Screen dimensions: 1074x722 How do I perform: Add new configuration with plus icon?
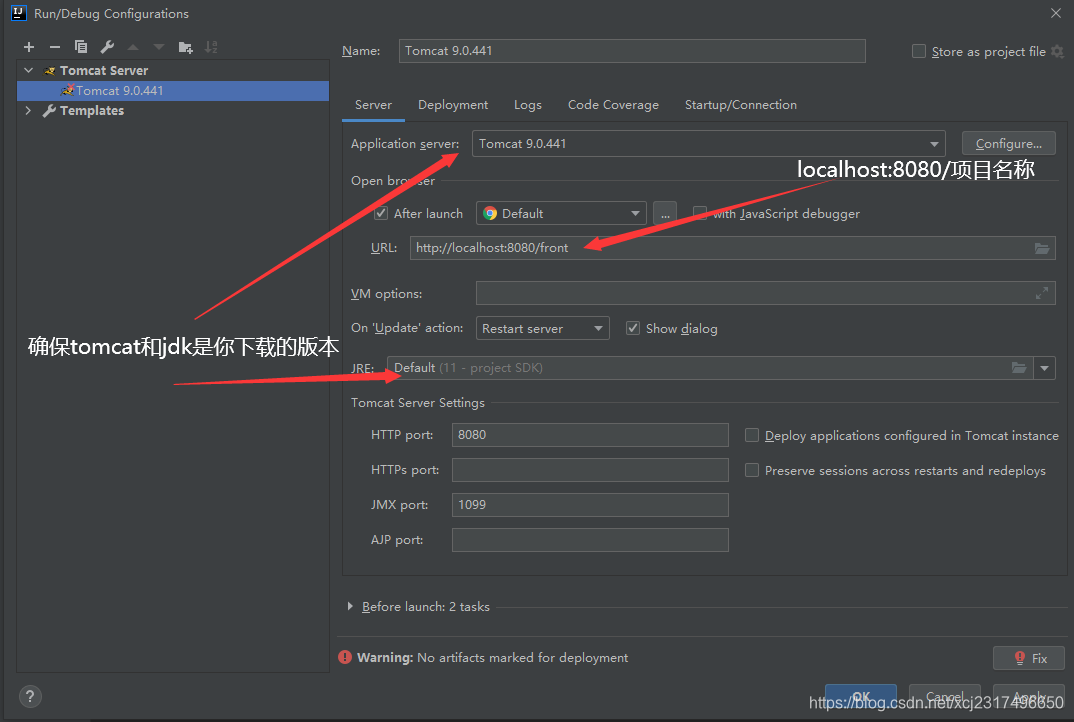(29, 47)
